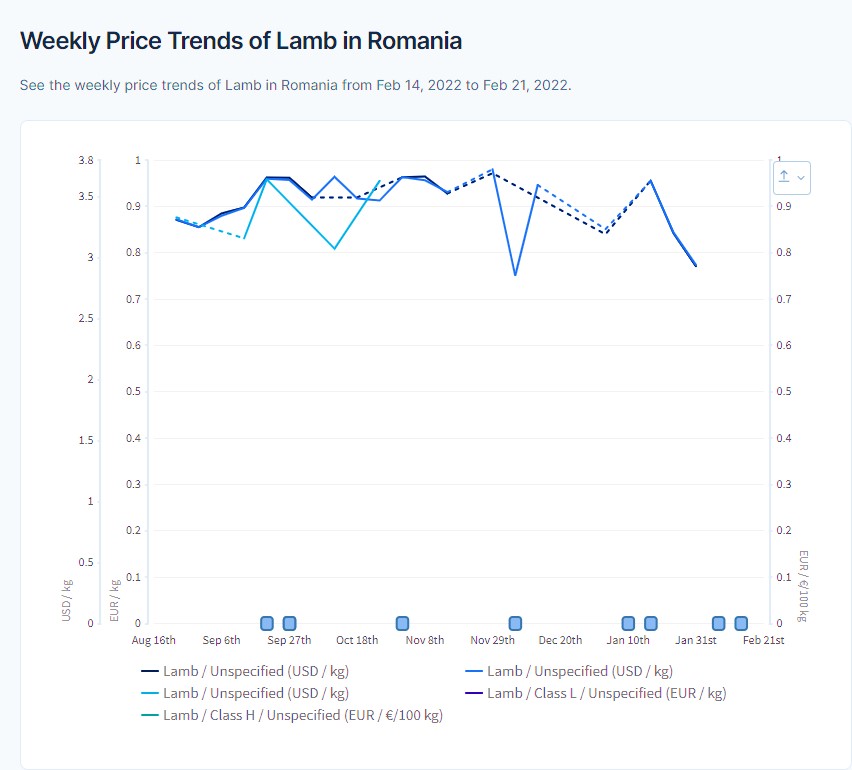
Task: Hide the medium blue Lamb / Unspecified series
Action: pos(579,671)
